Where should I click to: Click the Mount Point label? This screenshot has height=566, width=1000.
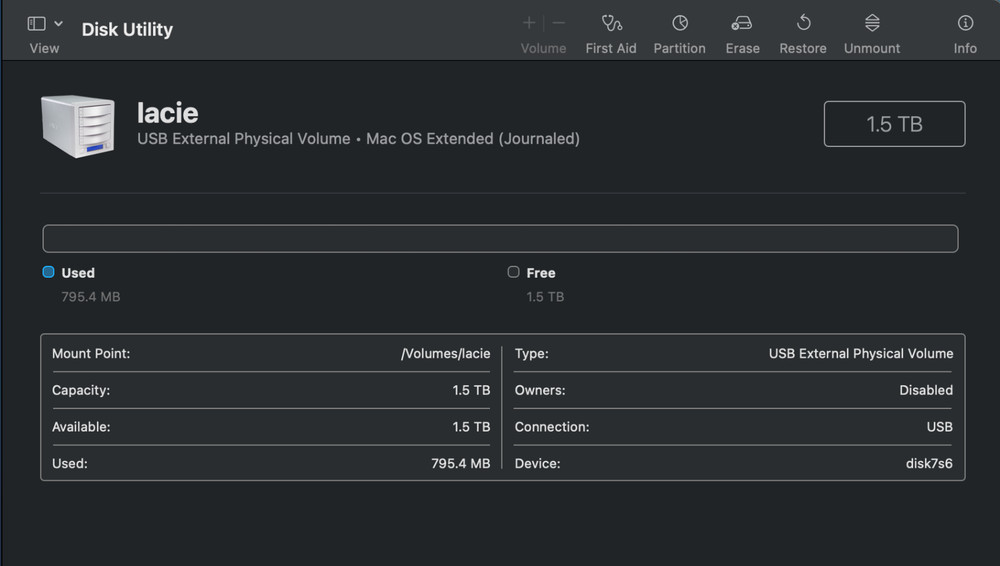tap(91, 354)
